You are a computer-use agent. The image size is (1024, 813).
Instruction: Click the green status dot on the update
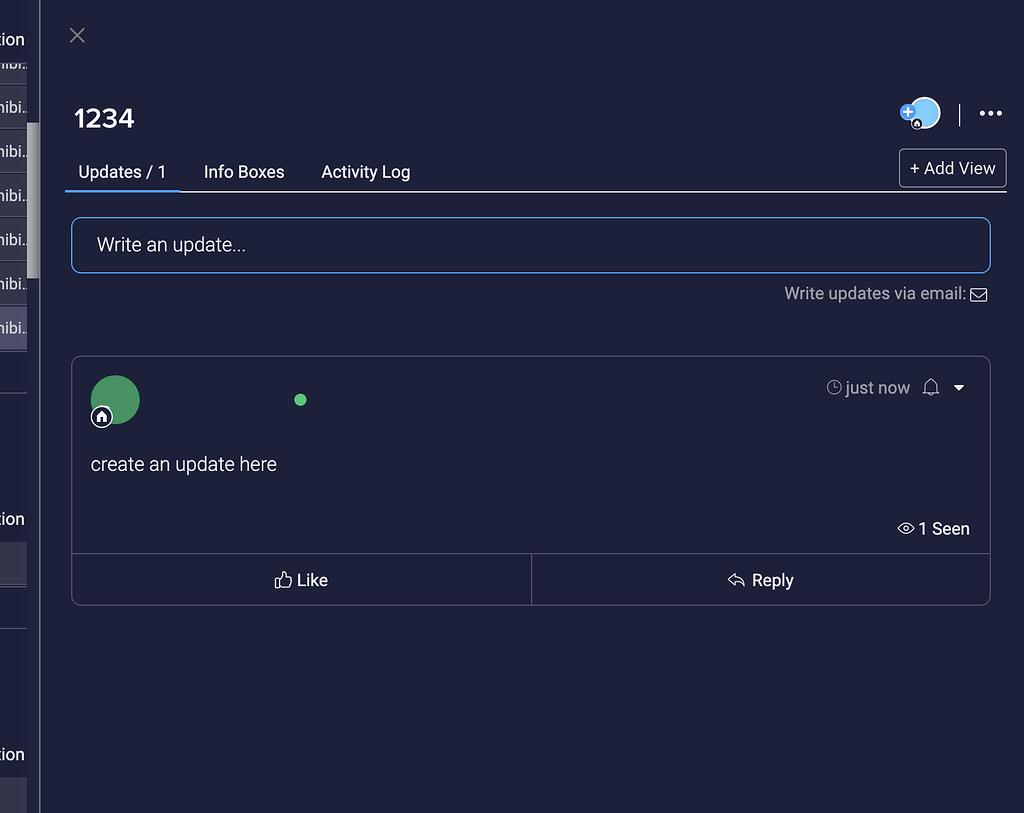click(x=300, y=399)
